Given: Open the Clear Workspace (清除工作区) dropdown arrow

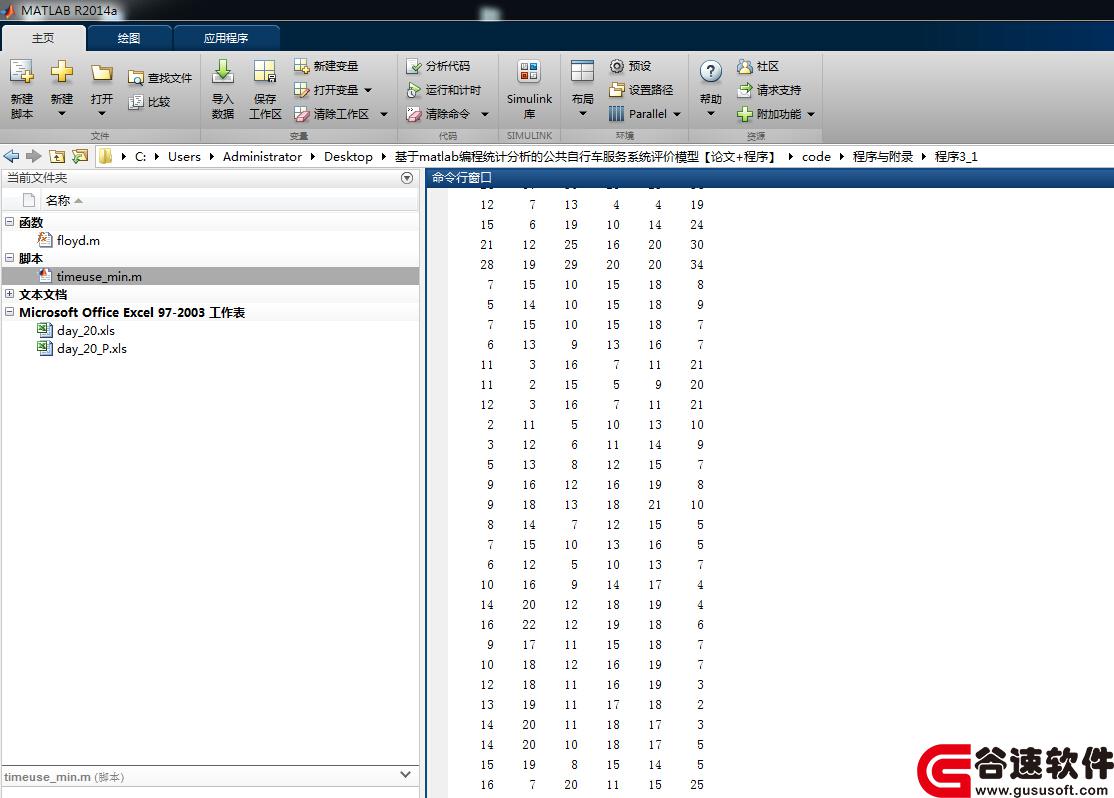Looking at the screenshot, I should click(x=384, y=114).
